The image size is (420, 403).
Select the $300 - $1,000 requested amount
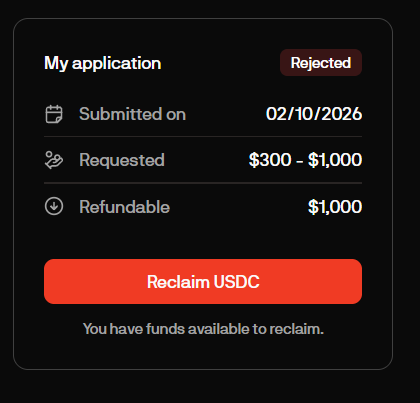pos(305,160)
